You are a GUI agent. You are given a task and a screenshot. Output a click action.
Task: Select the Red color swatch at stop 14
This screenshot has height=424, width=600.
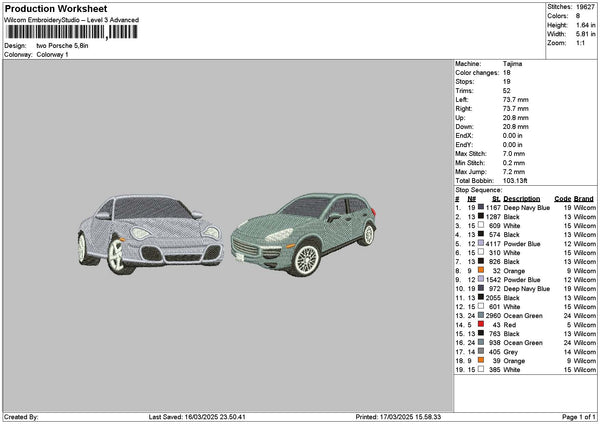pos(481,324)
